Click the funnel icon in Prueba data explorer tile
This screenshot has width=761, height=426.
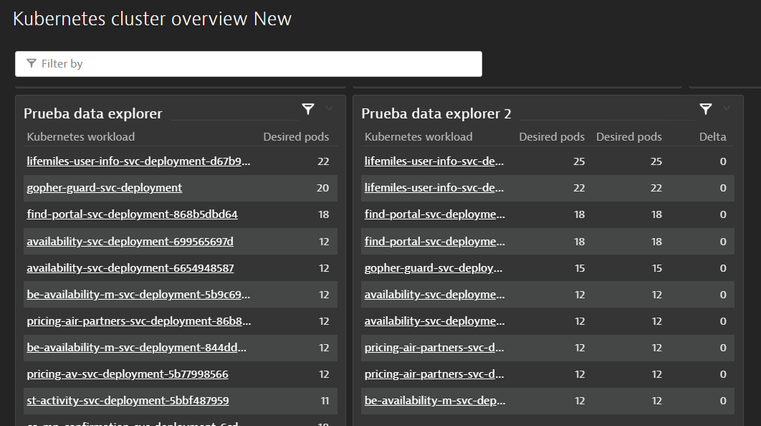[x=308, y=109]
